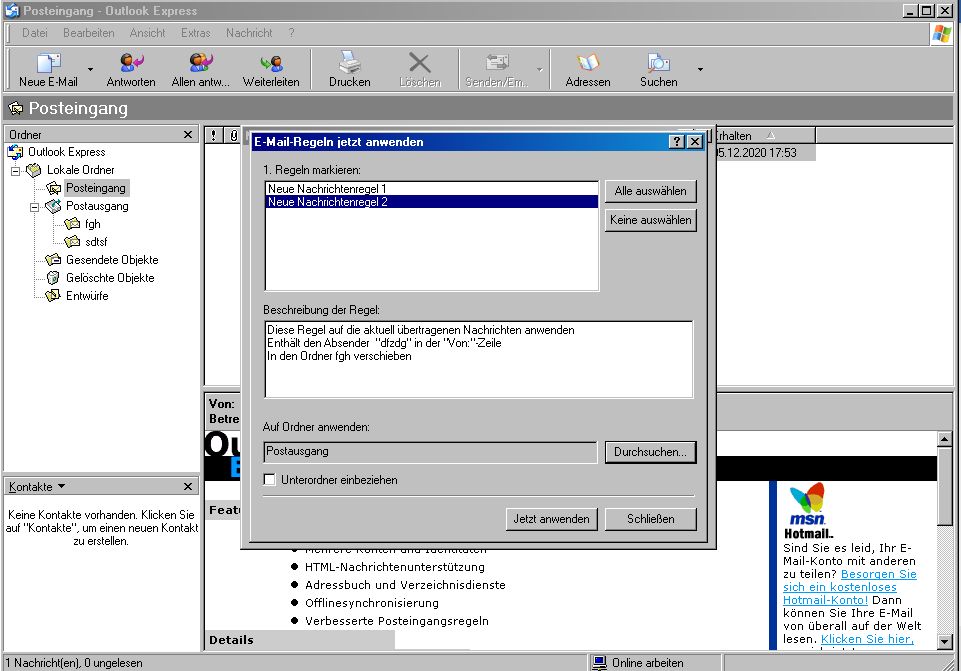Open the Senden/Empfangen dropdown arrow
Screen dimensions: 961x671
(x=540, y=69)
